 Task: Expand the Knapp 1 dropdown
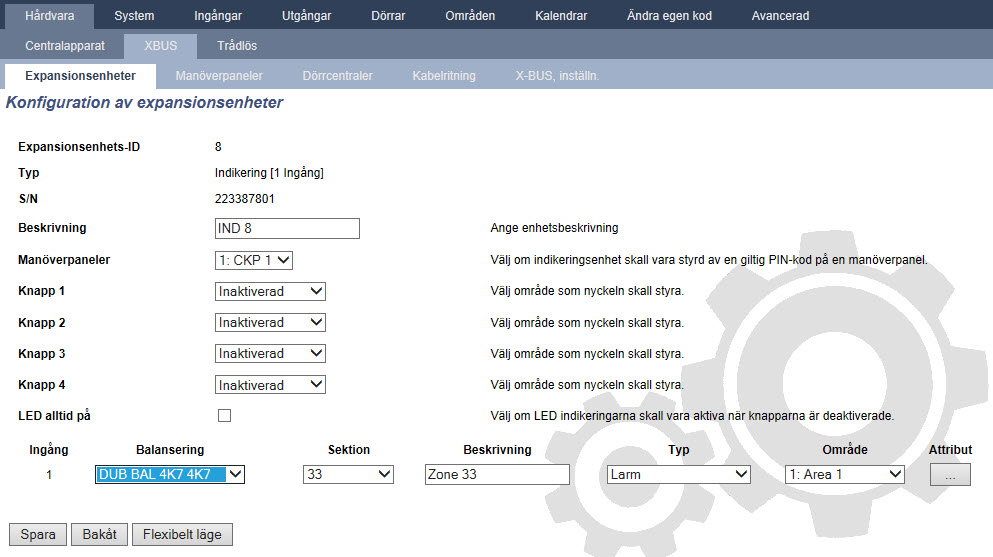click(x=270, y=291)
